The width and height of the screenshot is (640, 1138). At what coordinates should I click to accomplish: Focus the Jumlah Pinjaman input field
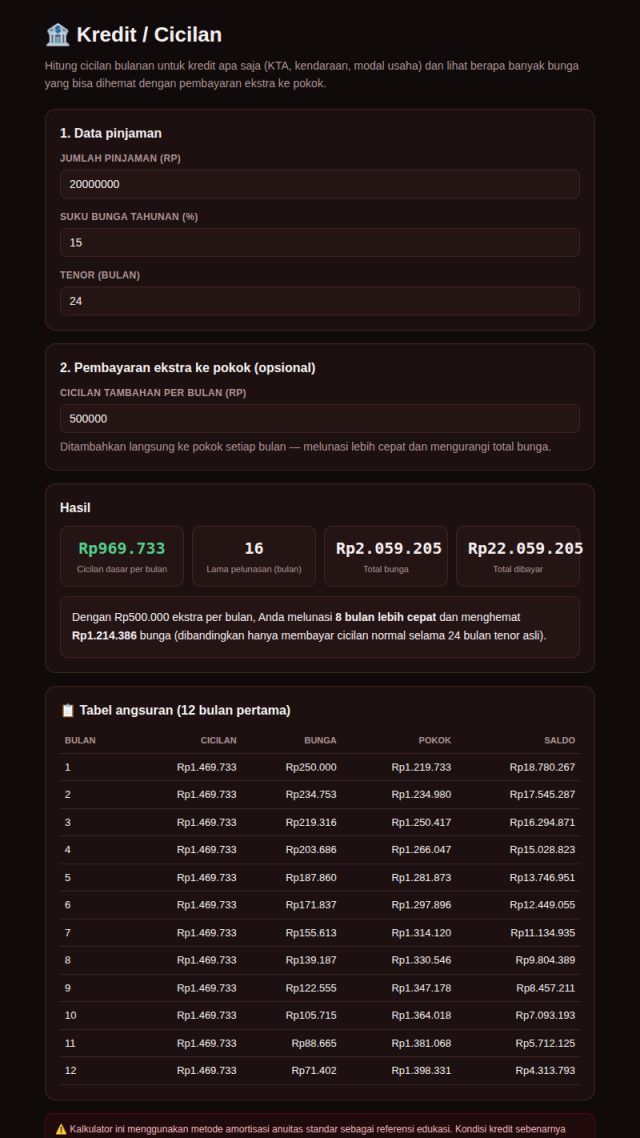click(x=320, y=184)
